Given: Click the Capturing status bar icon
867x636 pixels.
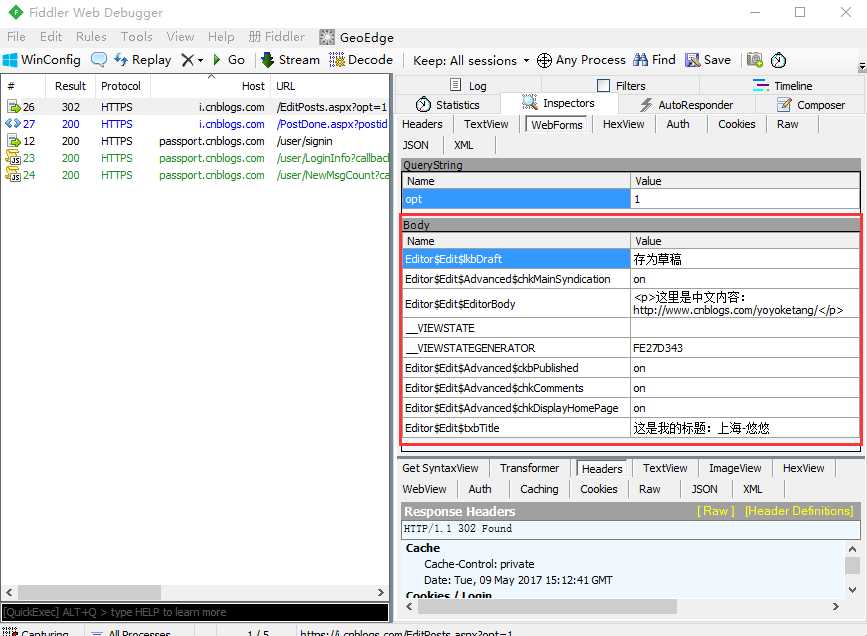Looking at the screenshot, I should (x=10, y=632).
